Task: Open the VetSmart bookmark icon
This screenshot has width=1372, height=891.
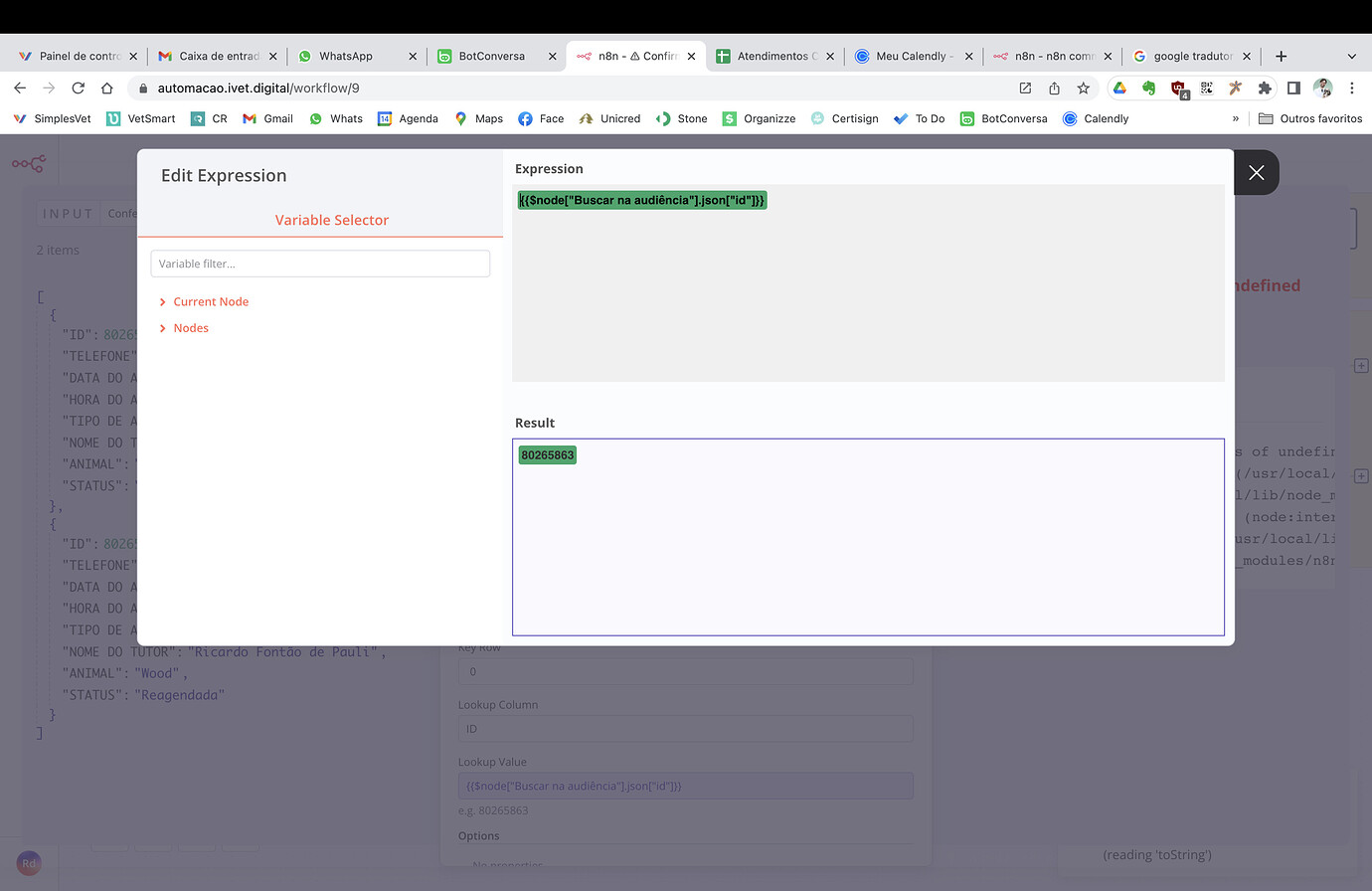Action: [112, 118]
